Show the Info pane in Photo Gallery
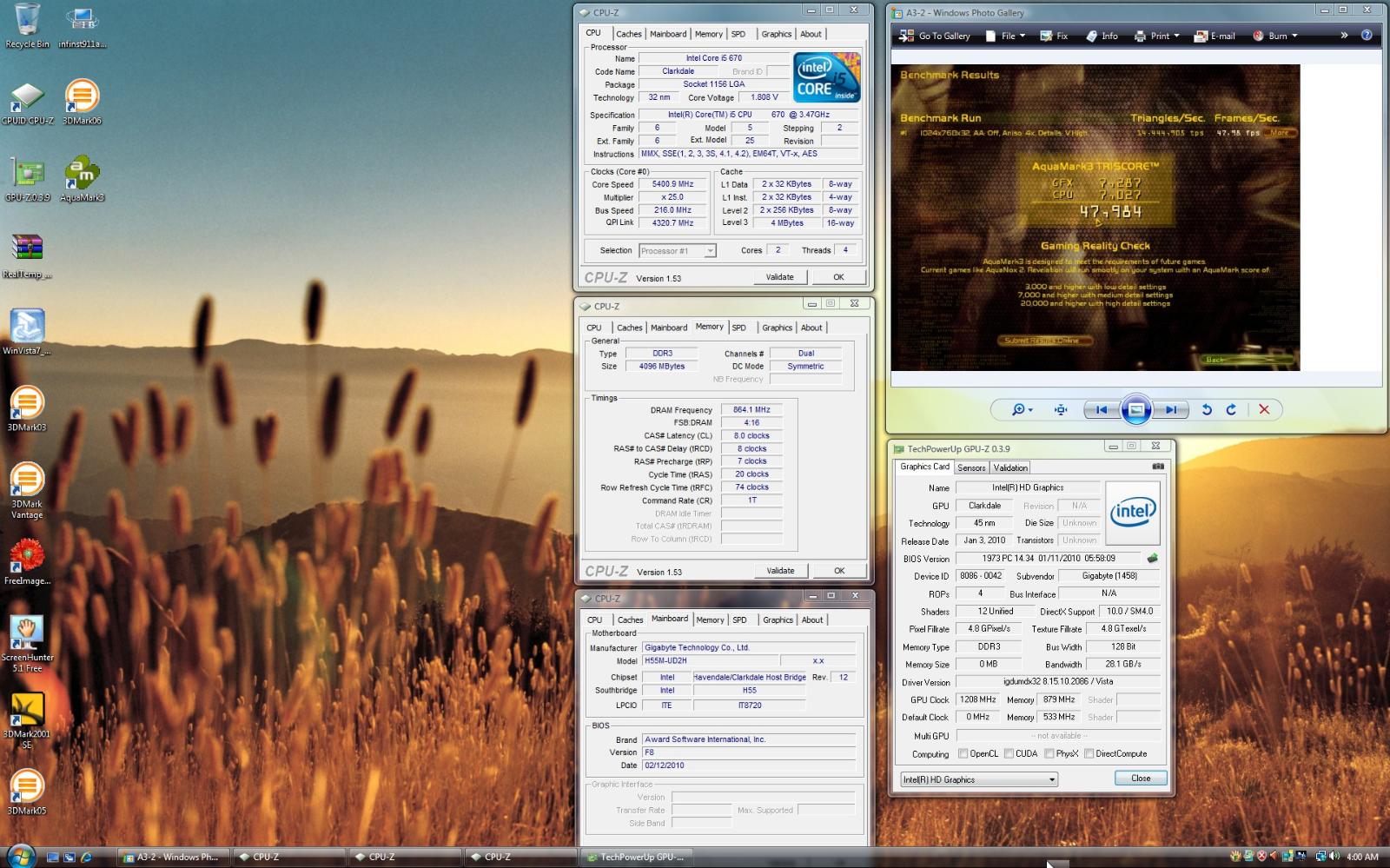The image size is (1390, 868). coord(1102,36)
